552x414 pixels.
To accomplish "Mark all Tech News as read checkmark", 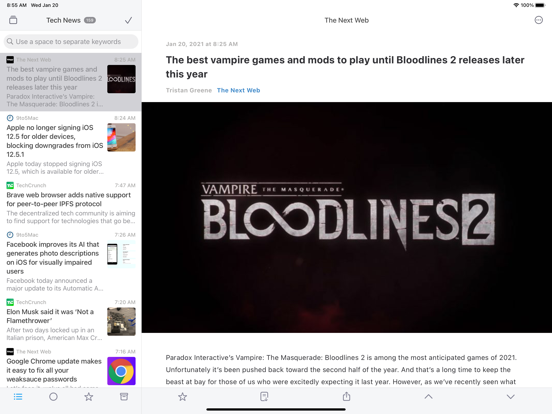I will 128,20.
